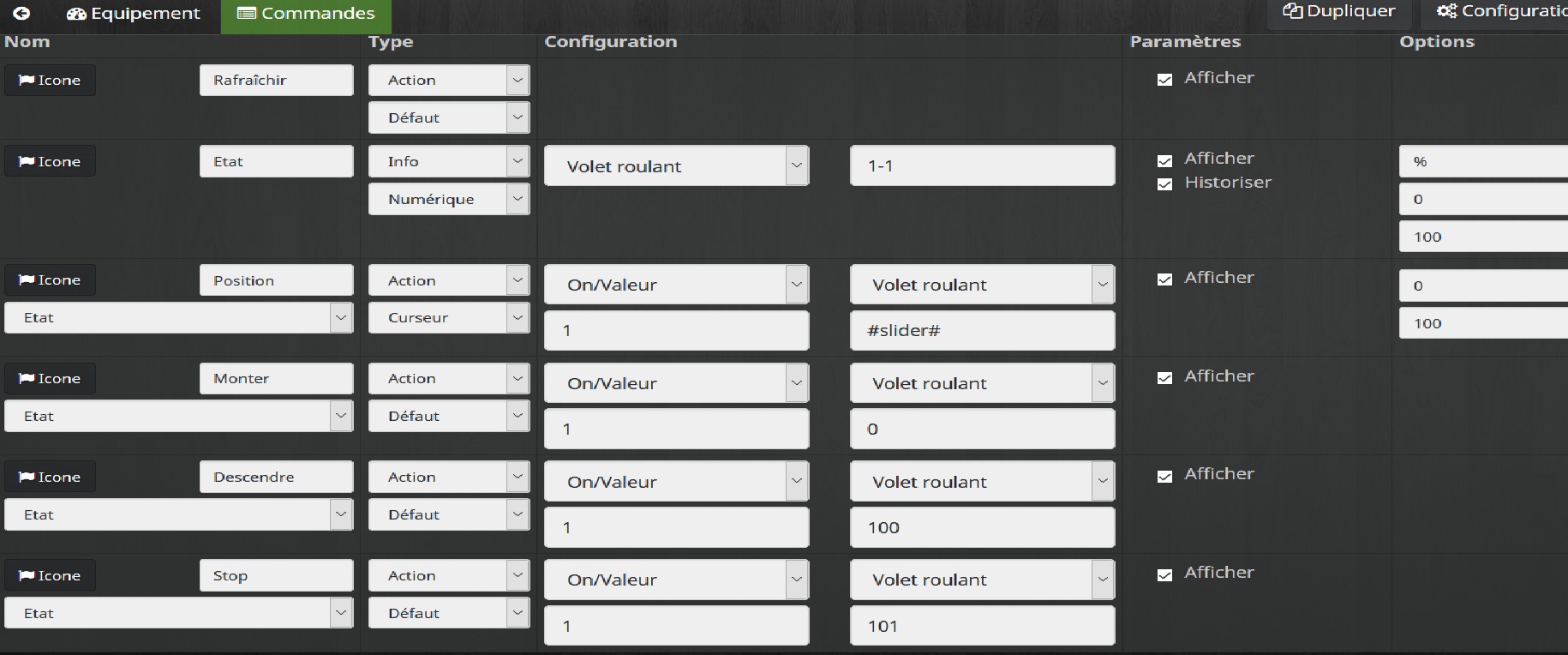The height and width of the screenshot is (655, 1568).
Task: Choose icon for Descendre command
Action: (50, 477)
